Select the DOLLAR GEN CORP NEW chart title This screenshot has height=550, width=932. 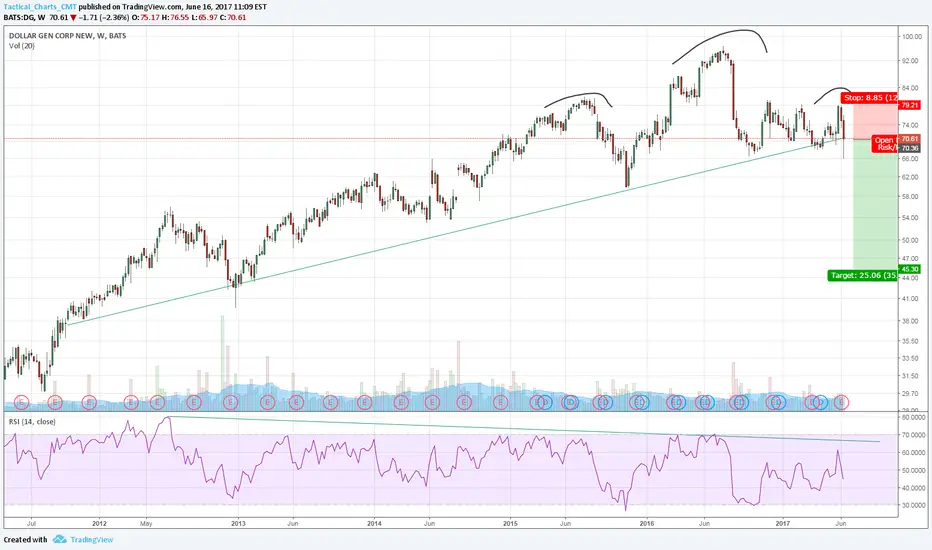68,36
